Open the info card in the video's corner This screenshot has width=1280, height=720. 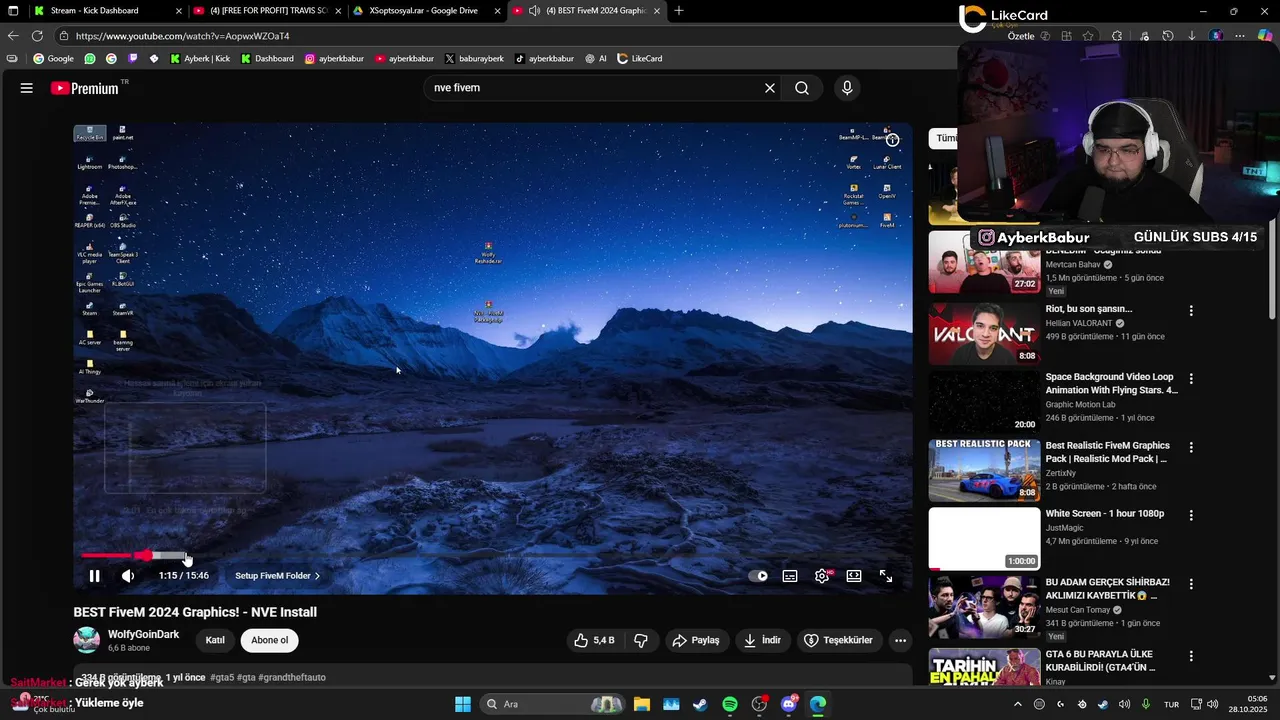pos(892,140)
